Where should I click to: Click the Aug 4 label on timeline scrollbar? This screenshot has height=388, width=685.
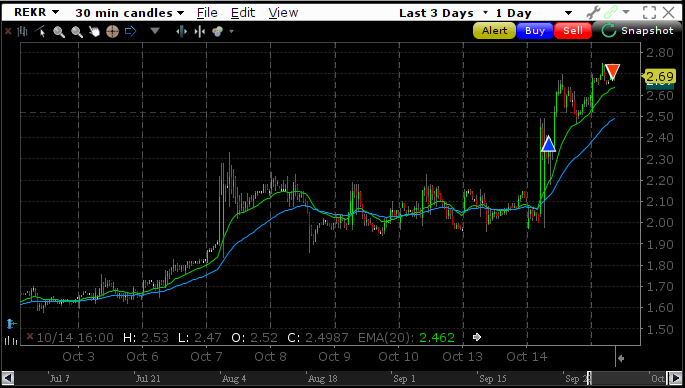[x=234, y=379]
